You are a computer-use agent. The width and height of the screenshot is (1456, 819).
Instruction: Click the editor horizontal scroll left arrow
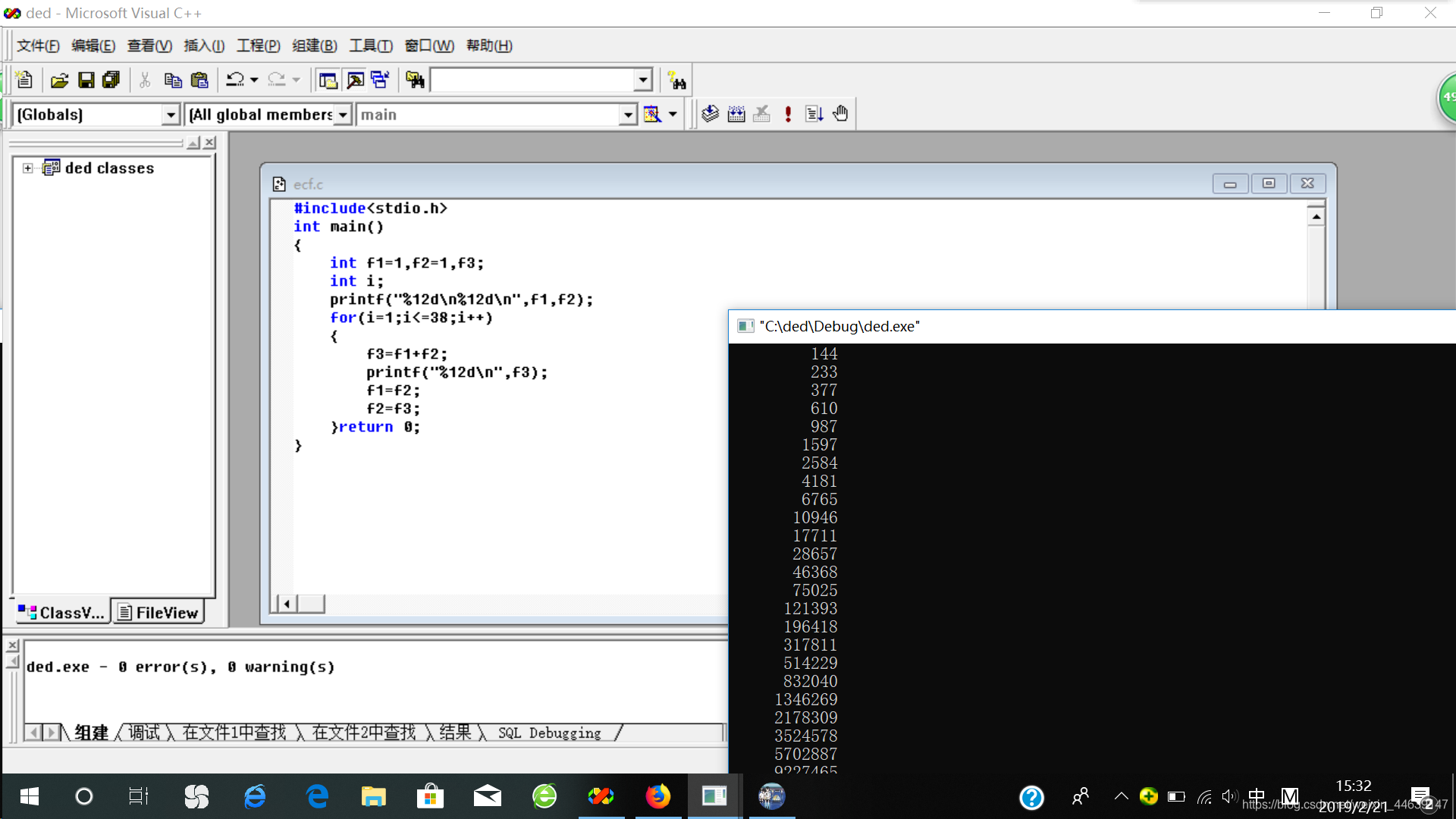pyautogui.click(x=286, y=604)
